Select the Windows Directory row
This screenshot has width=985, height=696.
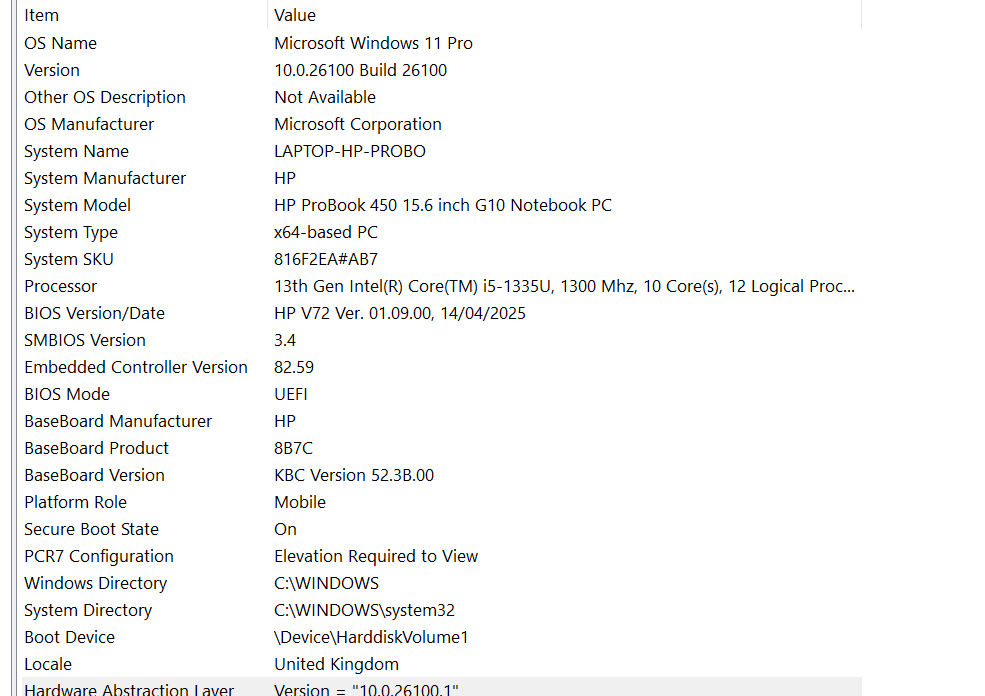tap(442, 584)
